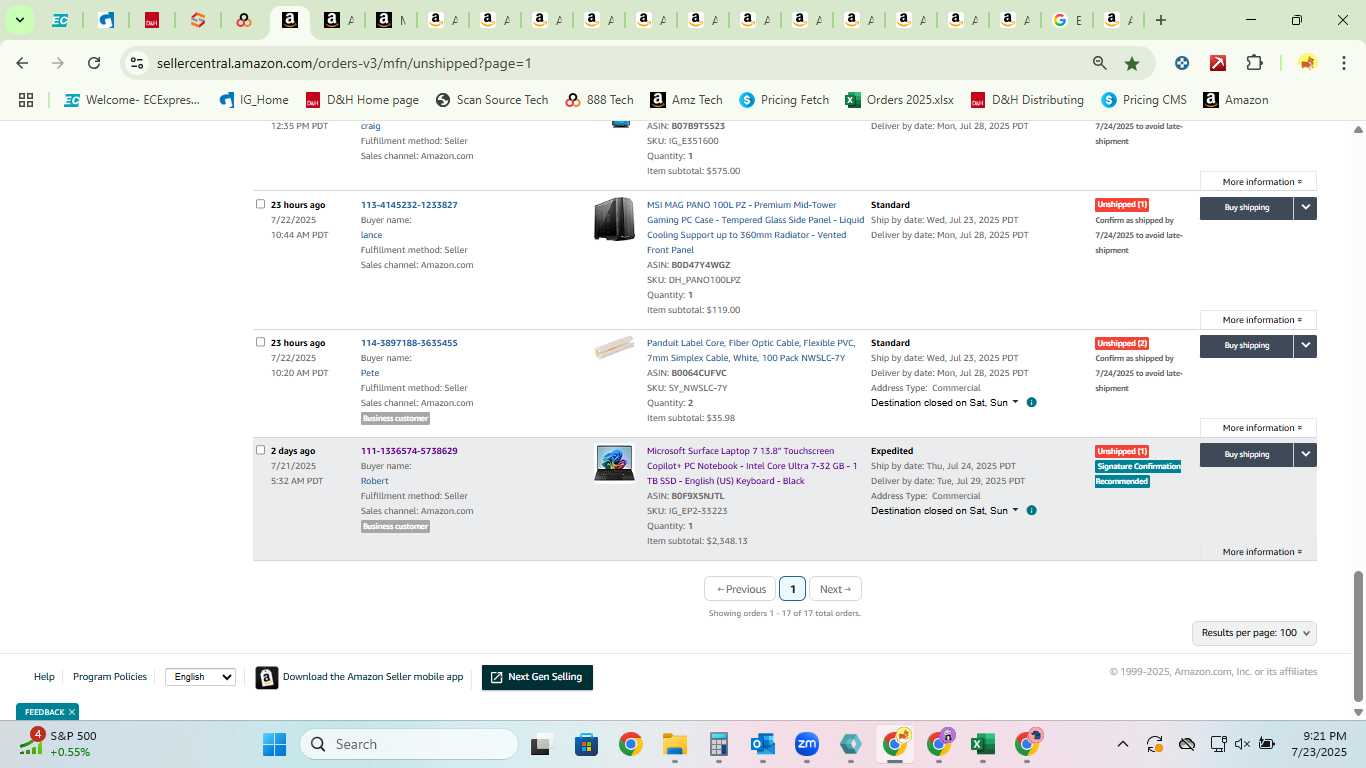Click the red Adobe Acrobat extension icon

[1218, 63]
